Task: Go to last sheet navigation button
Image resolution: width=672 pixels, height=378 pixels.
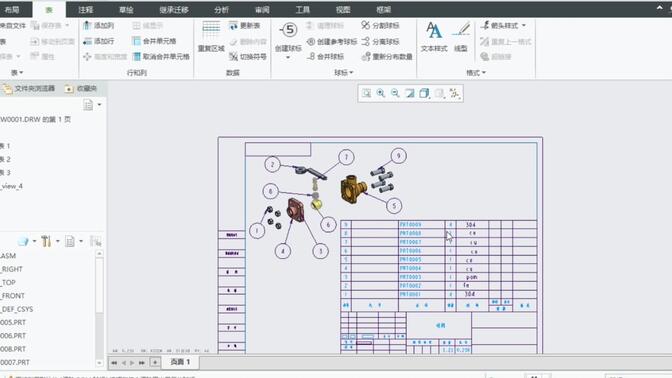Action: pyautogui.click(x=142, y=363)
